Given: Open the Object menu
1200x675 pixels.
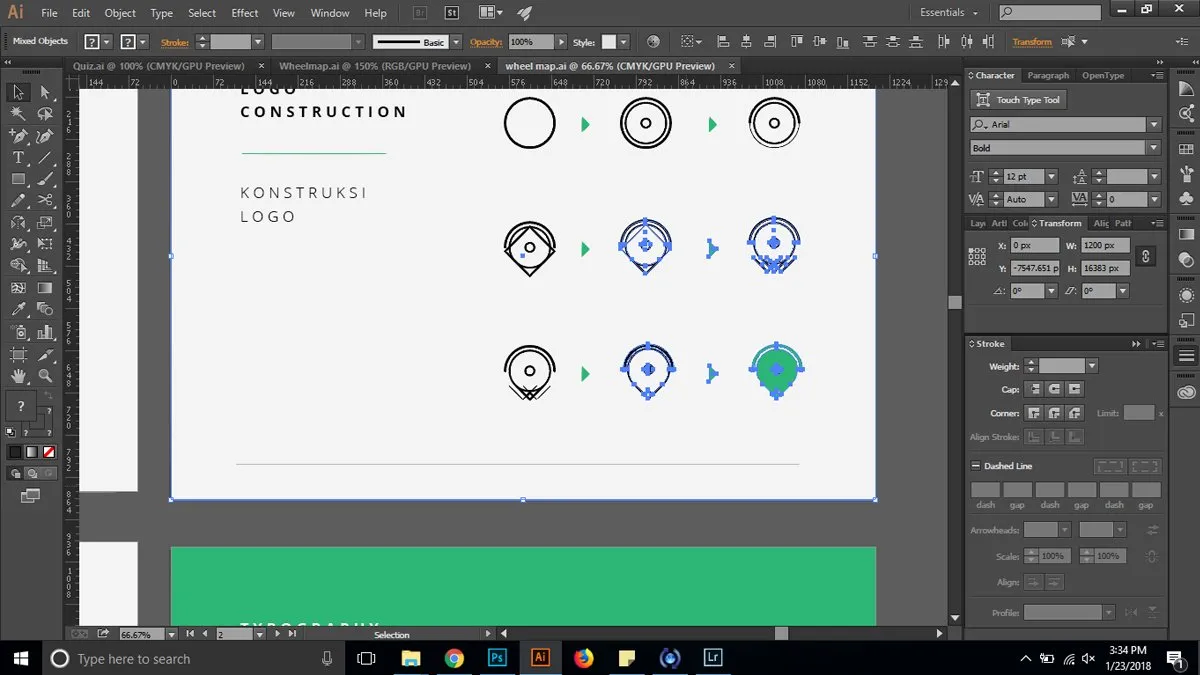Looking at the screenshot, I should (x=120, y=13).
